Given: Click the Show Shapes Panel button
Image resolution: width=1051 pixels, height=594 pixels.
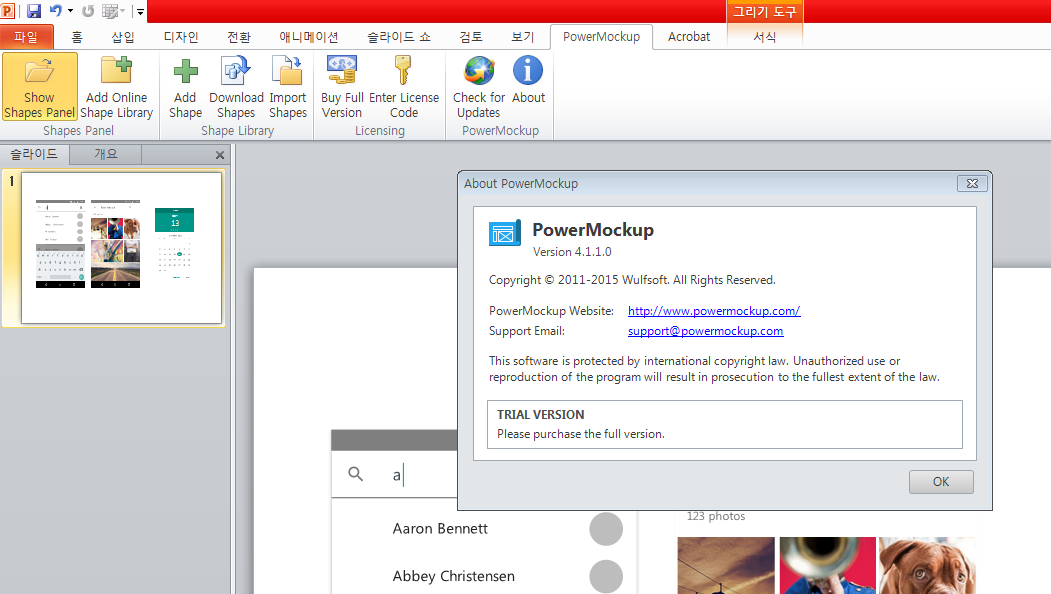Looking at the screenshot, I should point(40,87).
